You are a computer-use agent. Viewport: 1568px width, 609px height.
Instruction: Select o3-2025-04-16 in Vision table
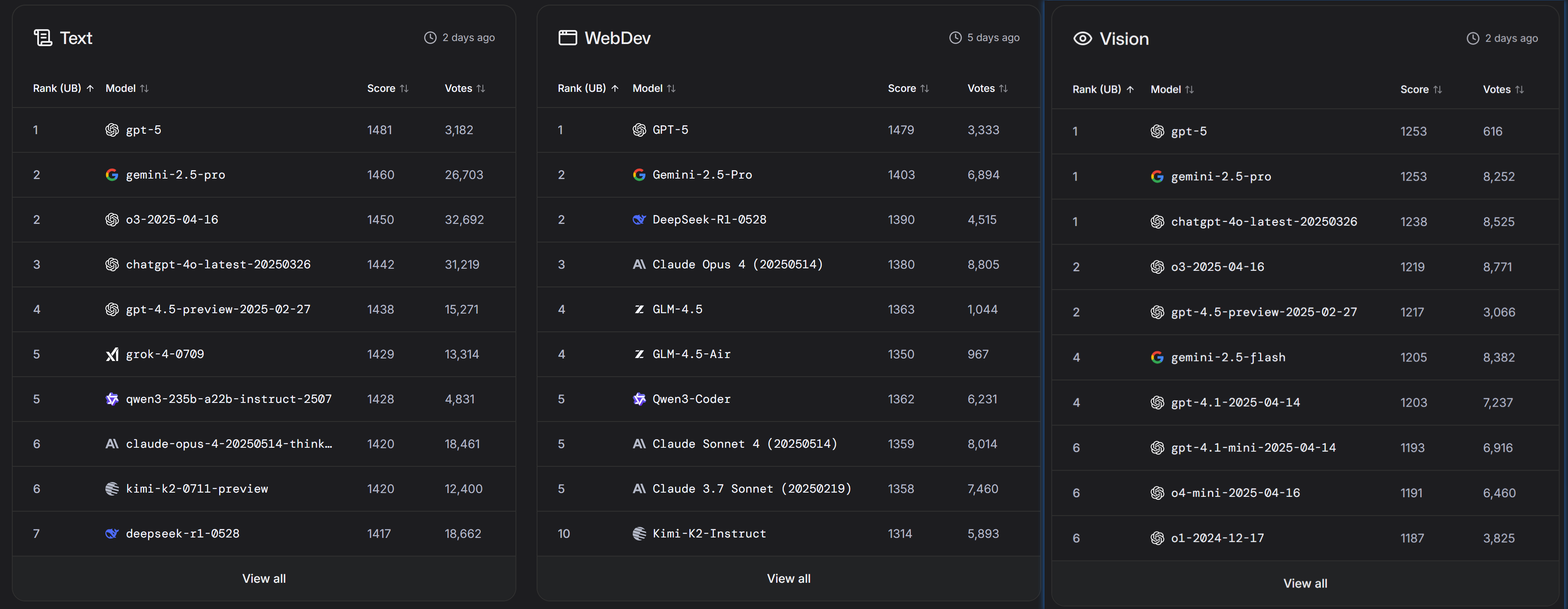[x=1218, y=267]
